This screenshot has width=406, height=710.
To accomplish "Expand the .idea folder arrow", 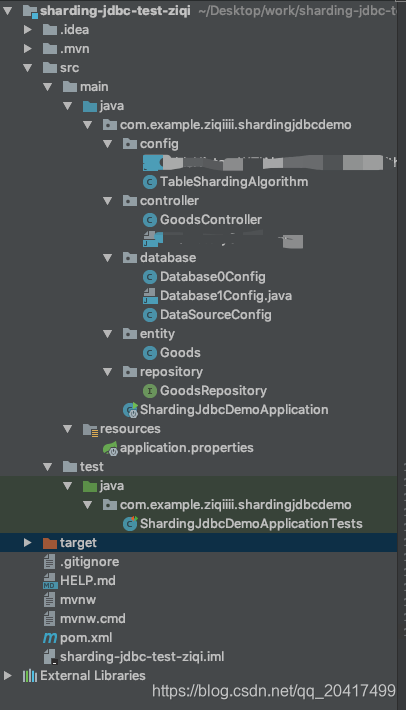I will point(28,29).
